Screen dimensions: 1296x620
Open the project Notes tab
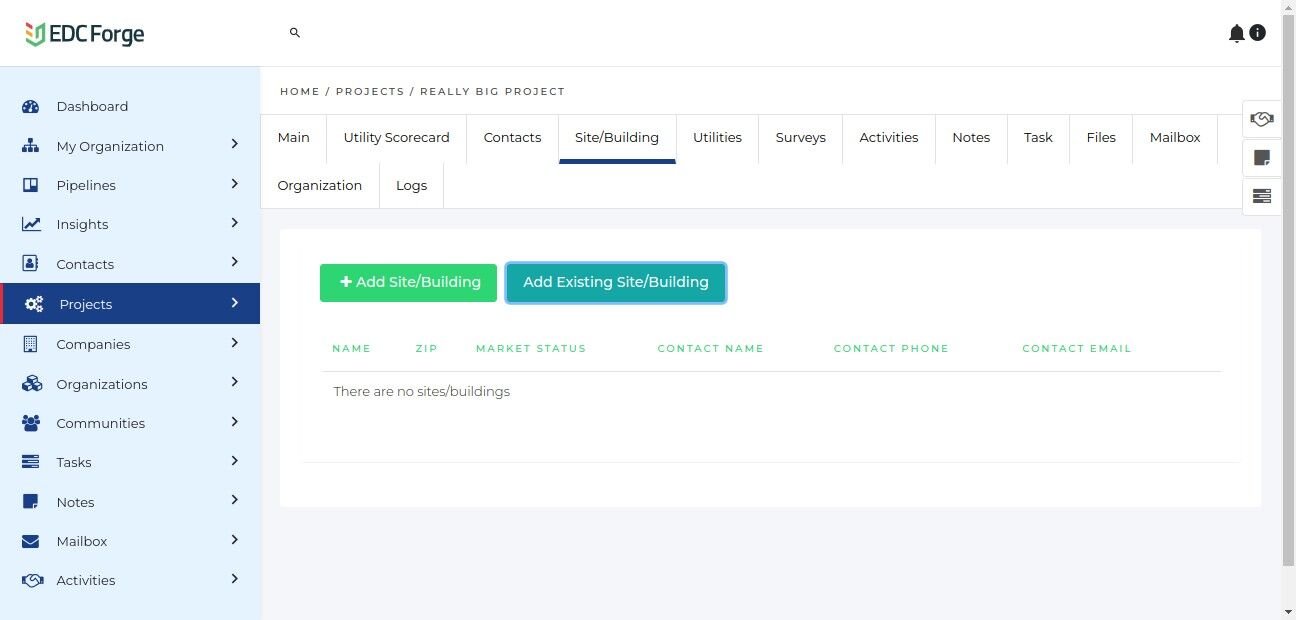click(971, 138)
